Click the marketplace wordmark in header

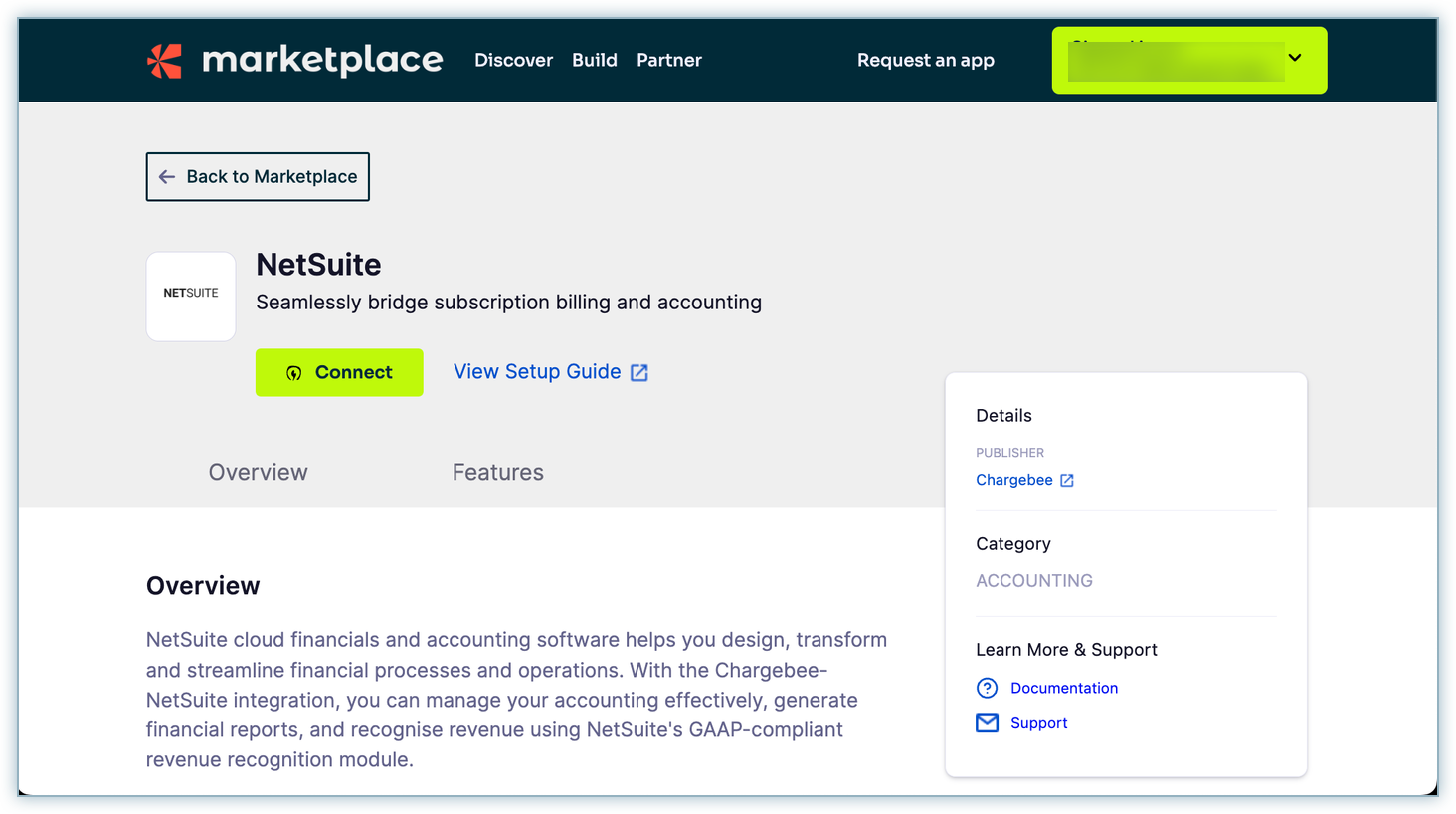tap(322, 61)
